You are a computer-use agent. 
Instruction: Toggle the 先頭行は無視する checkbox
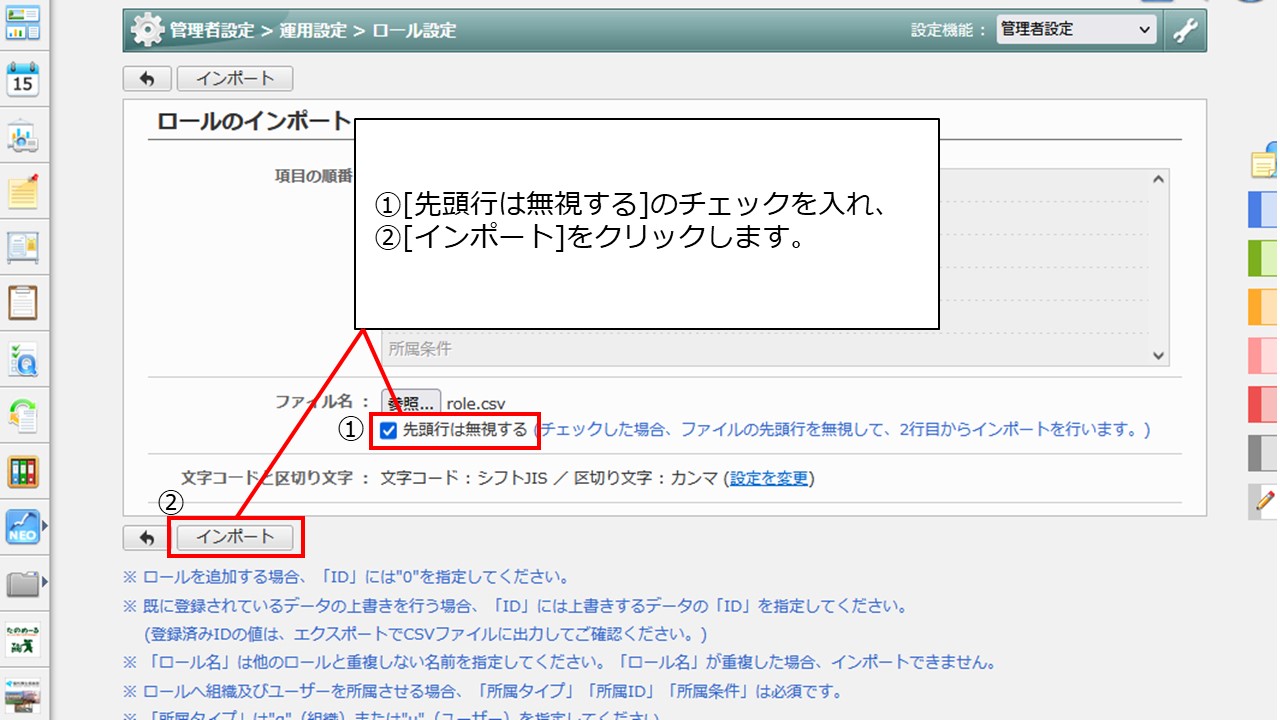pyautogui.click(x=389, y=431)
